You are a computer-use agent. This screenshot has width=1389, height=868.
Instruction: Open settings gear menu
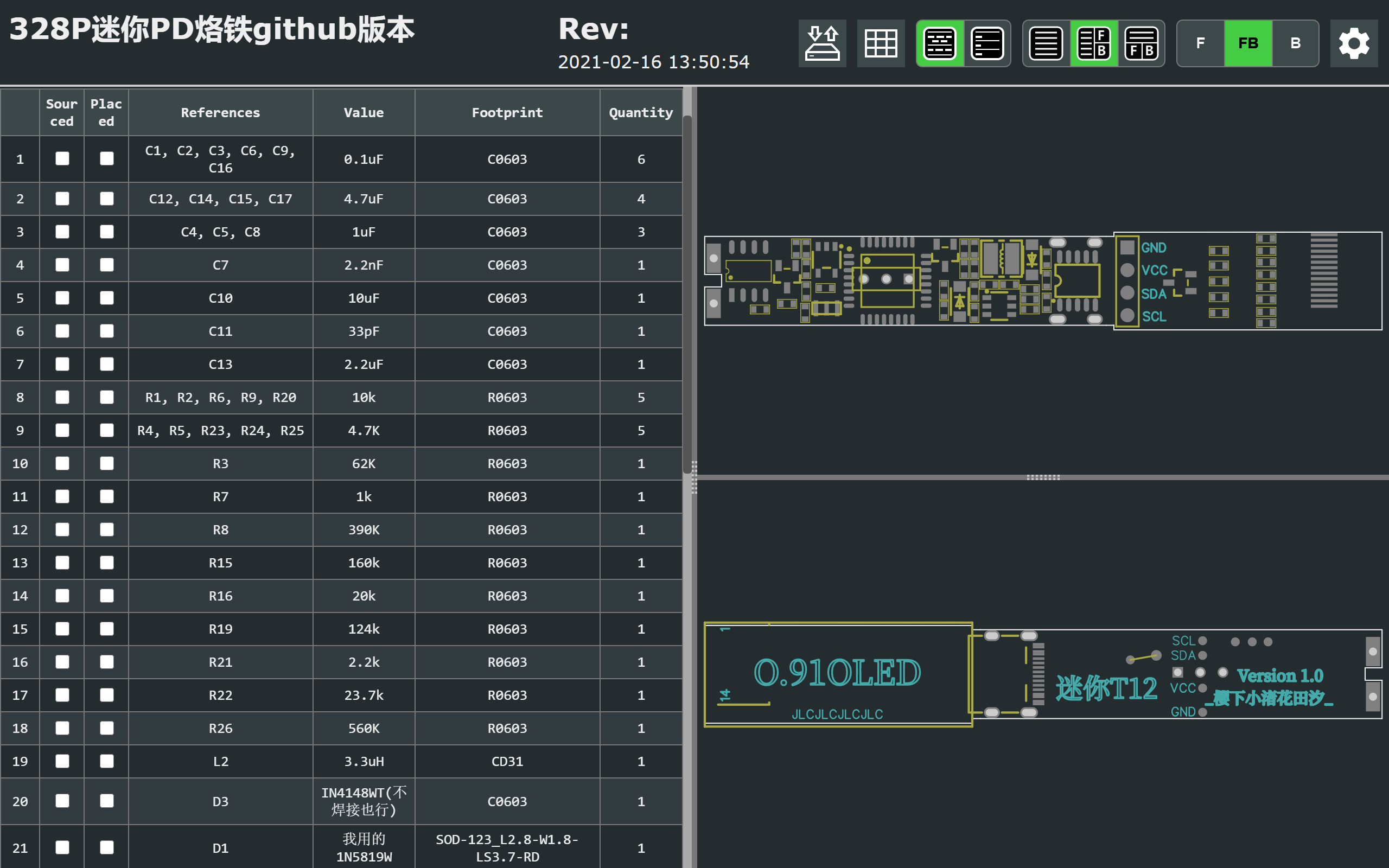point(1353,43)
